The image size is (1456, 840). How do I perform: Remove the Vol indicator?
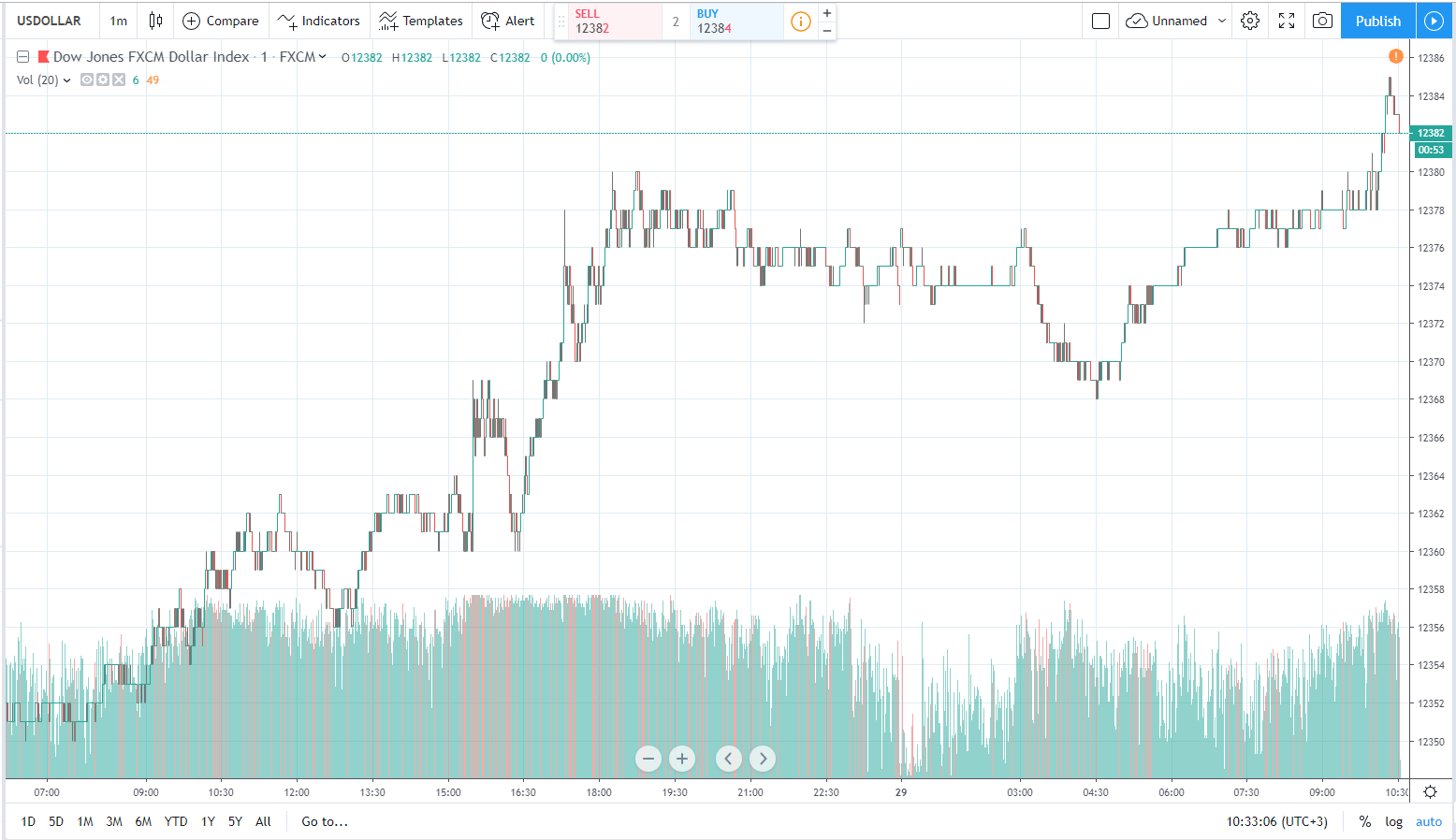pyautogui.click(x=119, y=80)
